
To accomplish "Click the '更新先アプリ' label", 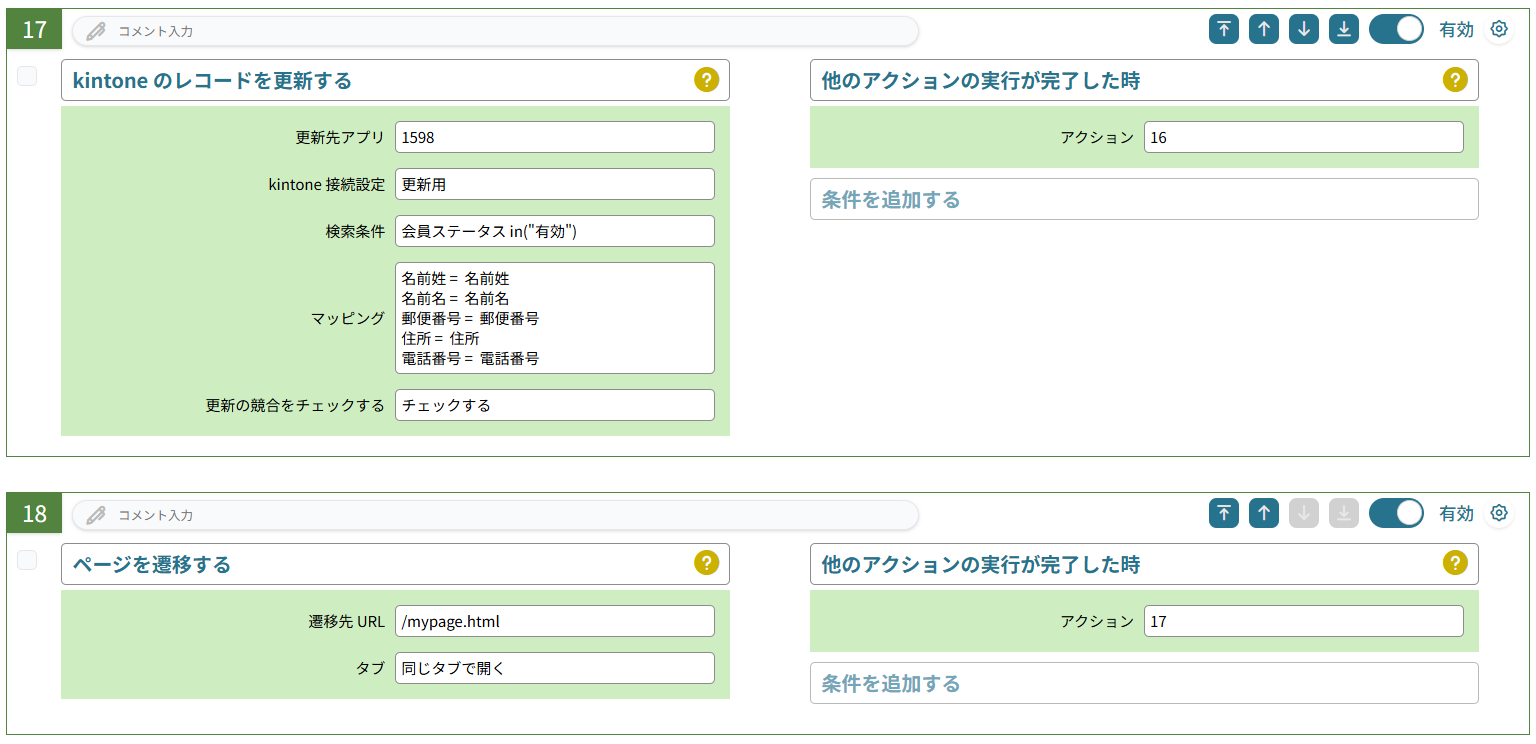I will [x=340, y=137].
